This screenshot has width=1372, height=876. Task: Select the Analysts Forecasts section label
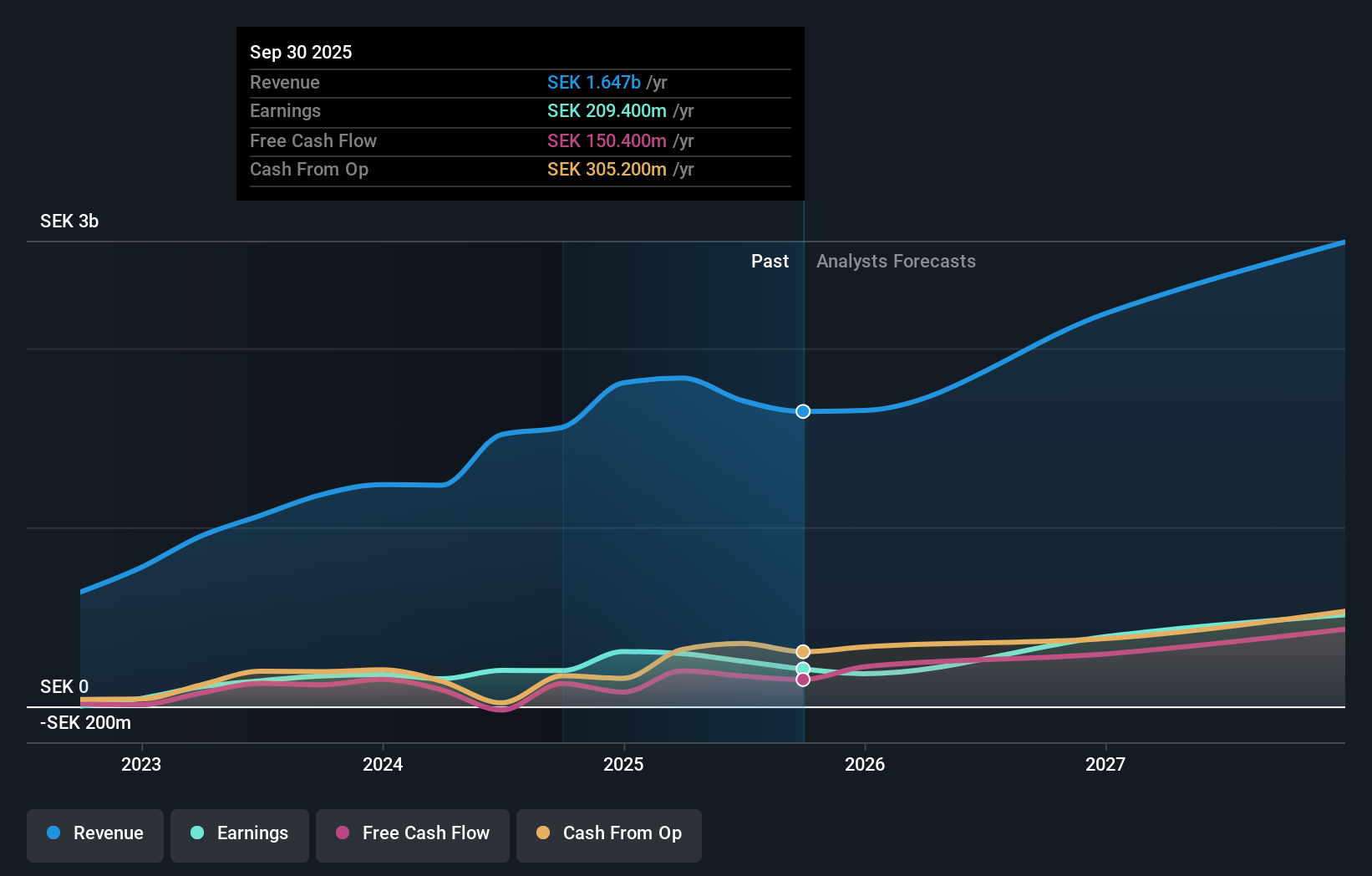(896, 261)
